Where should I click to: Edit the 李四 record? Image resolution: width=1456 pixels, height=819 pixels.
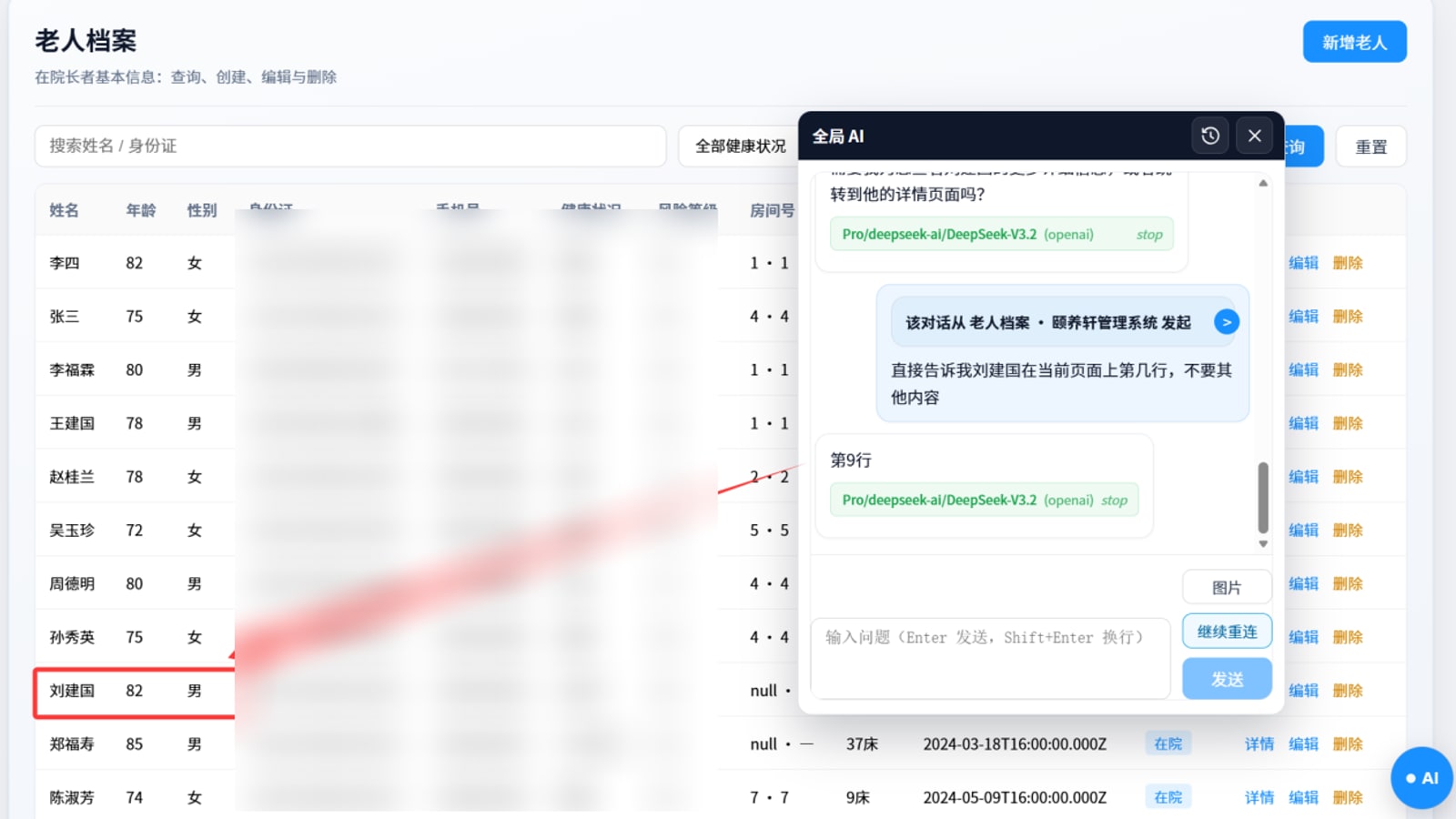point(1303,263)
